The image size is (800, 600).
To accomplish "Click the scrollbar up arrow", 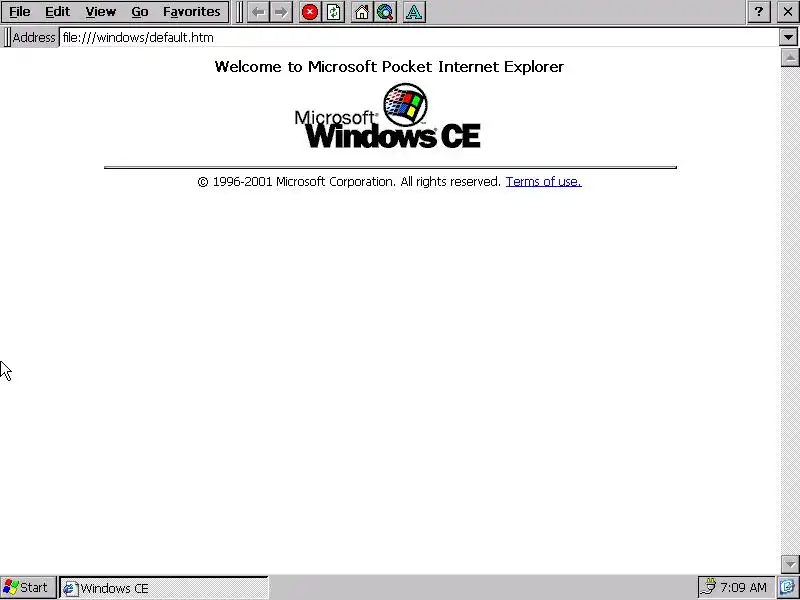I will tap(790, 58).
